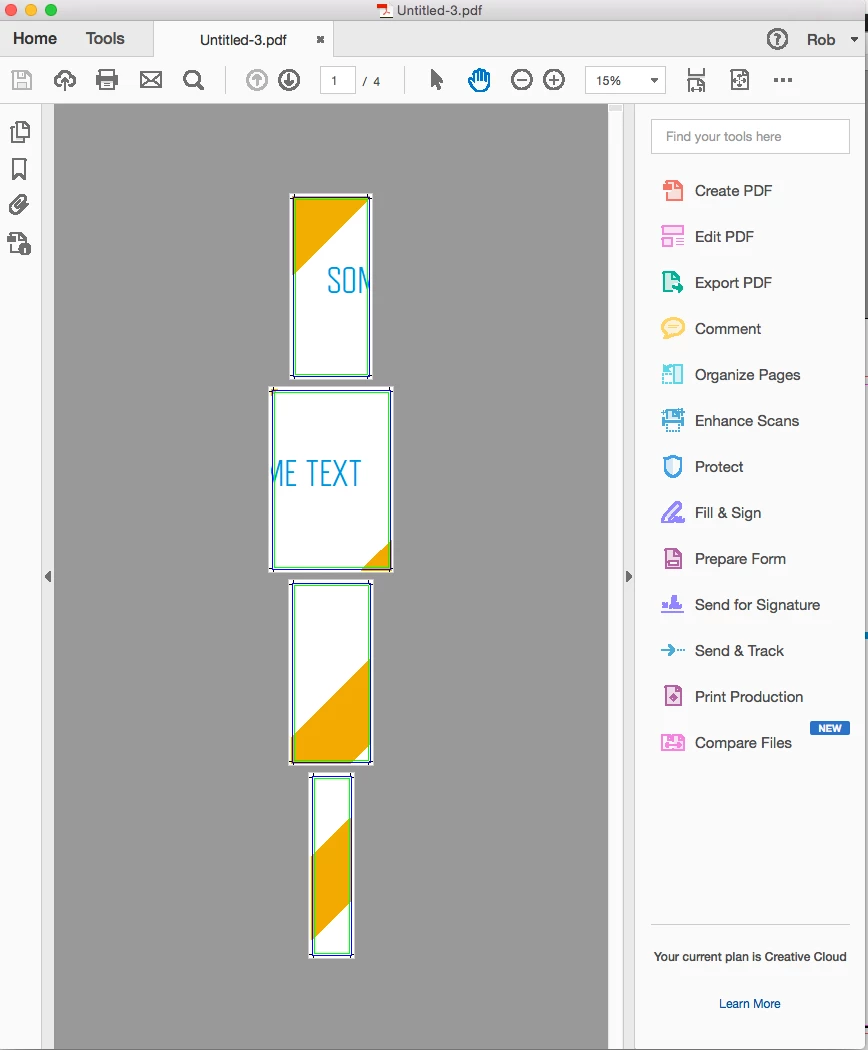
Task: Click the fourth narrow striped page
Action: click(332, 866)
